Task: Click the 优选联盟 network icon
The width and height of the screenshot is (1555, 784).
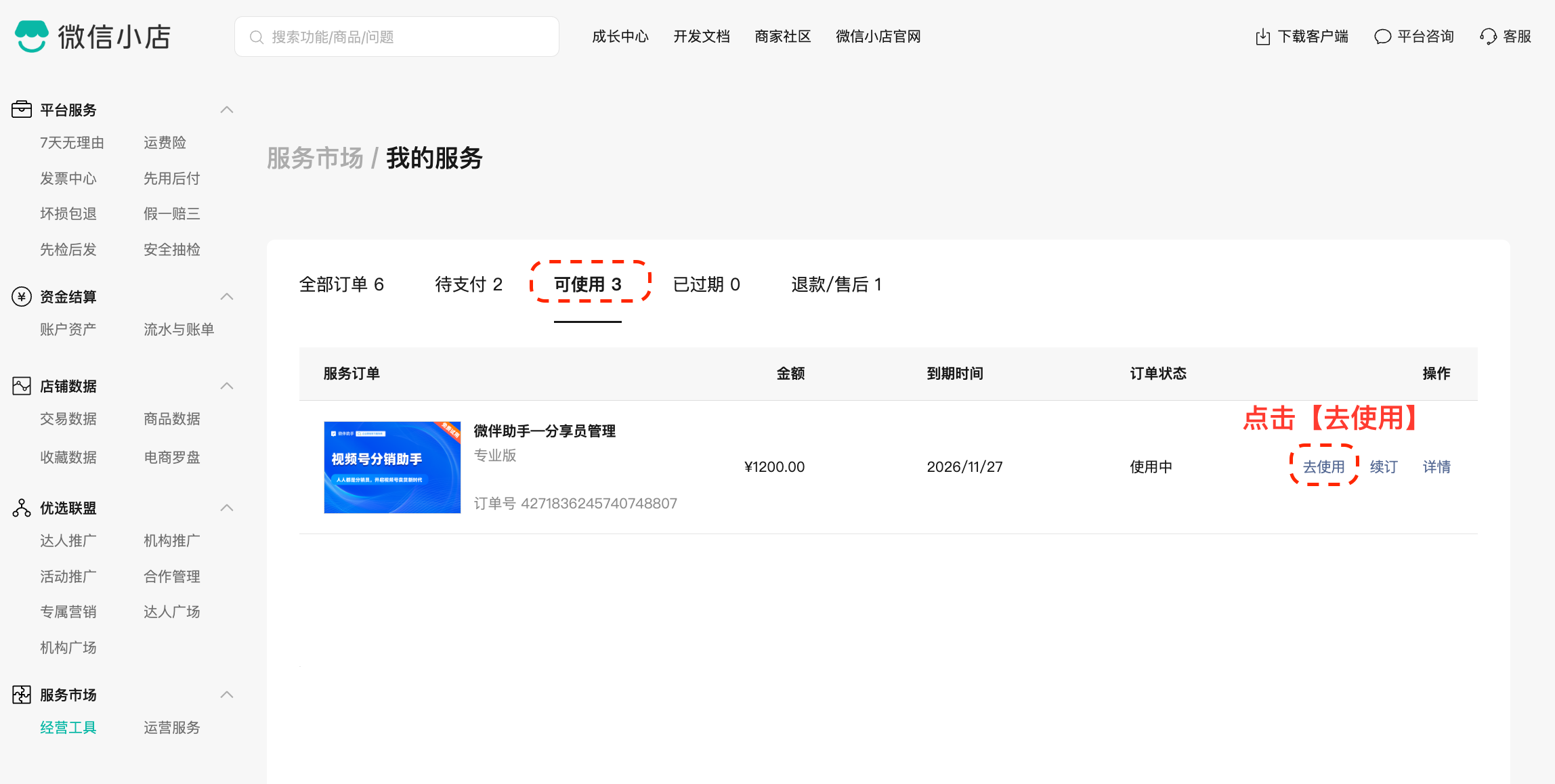Action: point(22,508)
